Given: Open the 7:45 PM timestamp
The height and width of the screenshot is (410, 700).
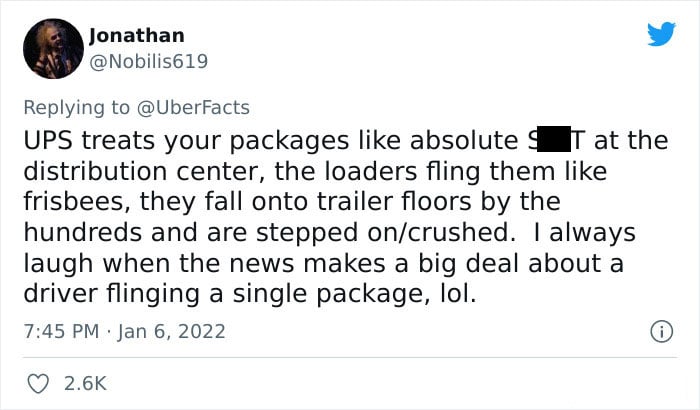Looking at the screenshot, I should point(61,331).
